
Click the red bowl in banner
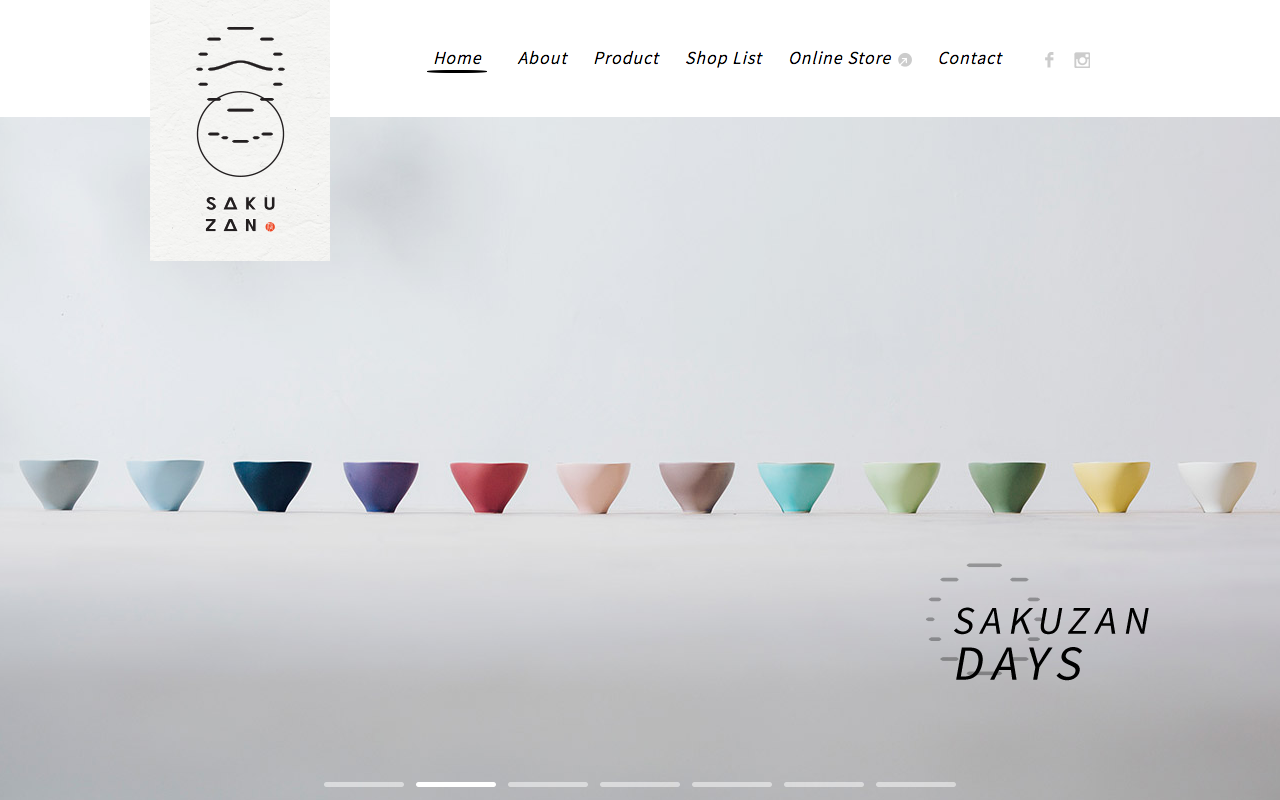tap(489, 487)
